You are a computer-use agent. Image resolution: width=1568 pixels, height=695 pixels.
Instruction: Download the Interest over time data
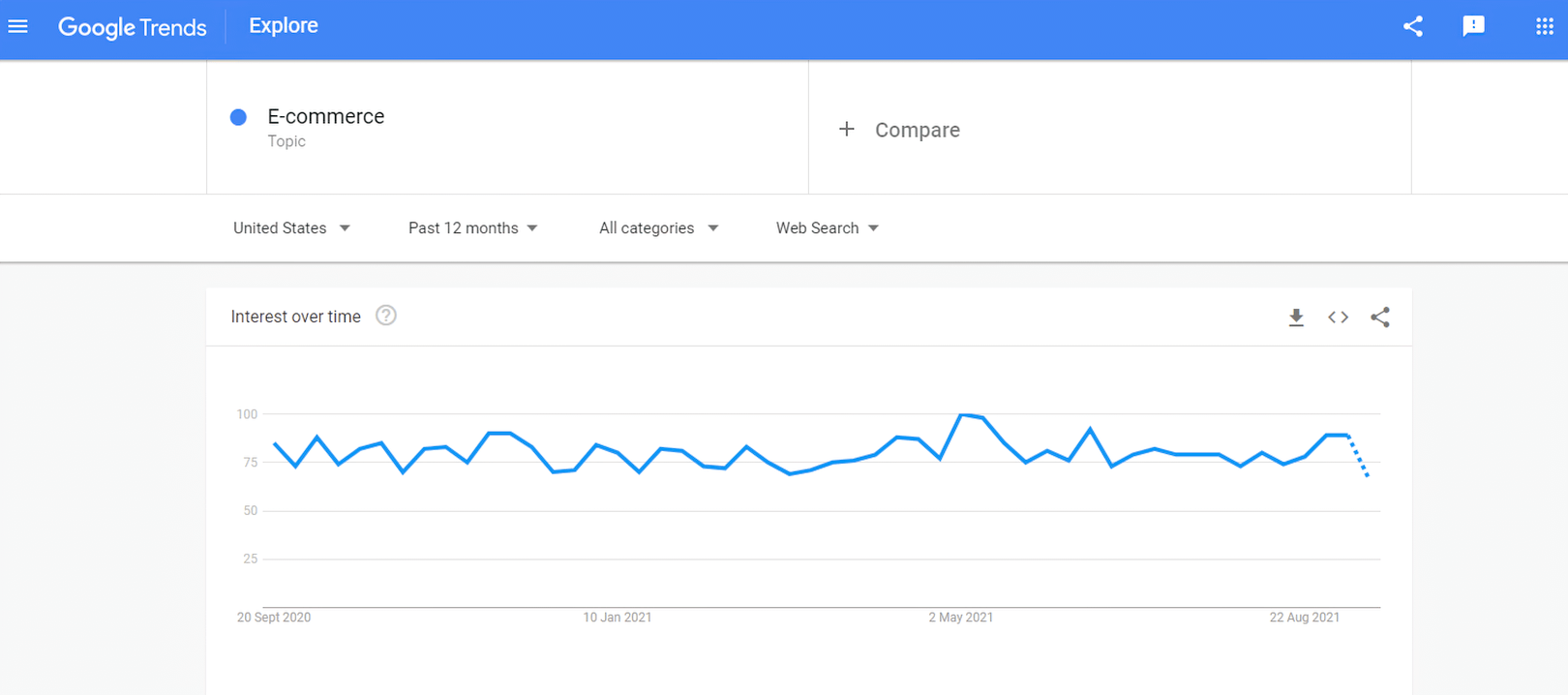tap(1296, 317)
